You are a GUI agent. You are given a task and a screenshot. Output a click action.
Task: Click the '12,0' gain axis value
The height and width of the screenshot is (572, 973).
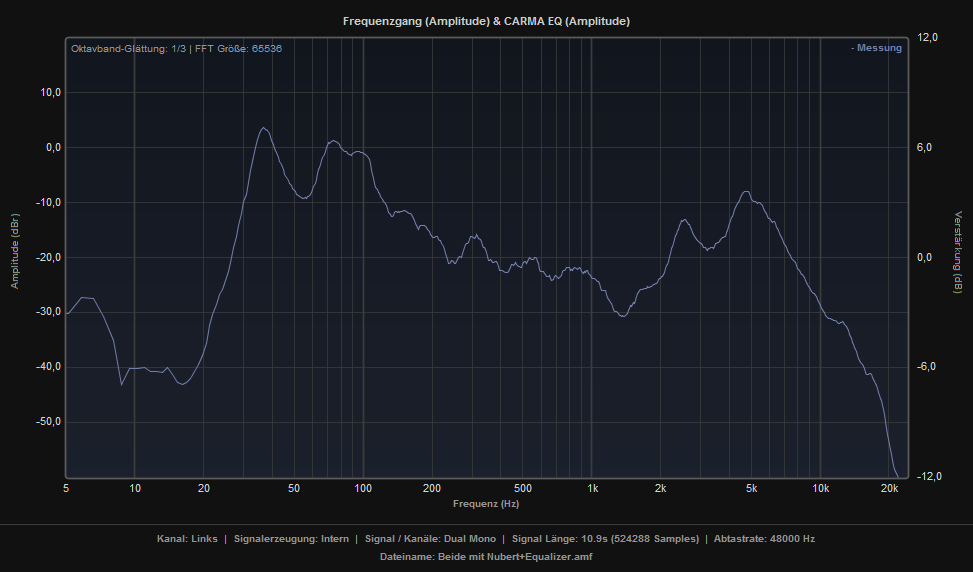pyautogui.click(x=927, y=38)
